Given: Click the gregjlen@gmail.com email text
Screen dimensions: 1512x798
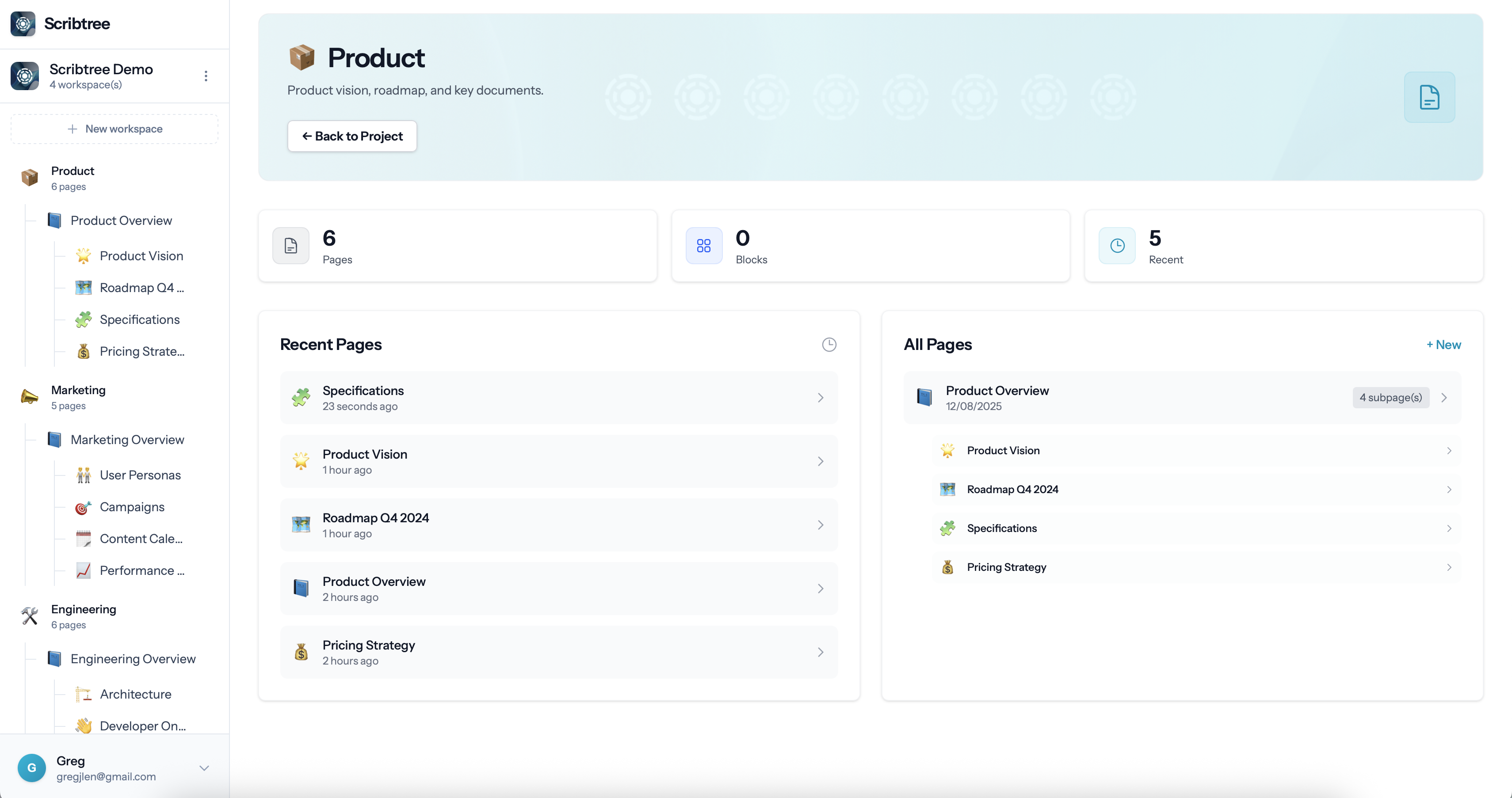Looking at the screenshot, I should pyautogui.click(x=106, y=777).
